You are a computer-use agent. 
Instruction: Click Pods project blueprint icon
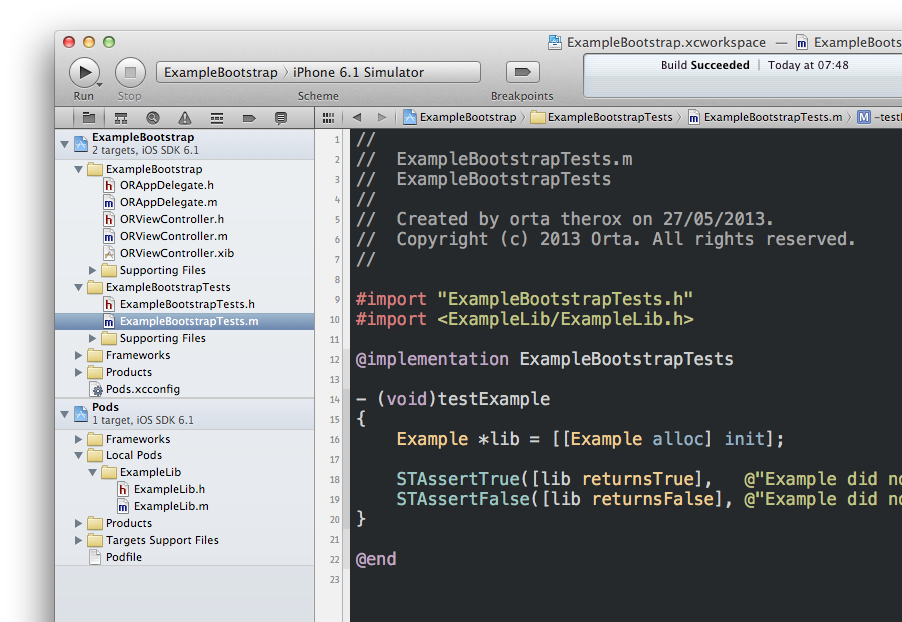tap(81, 414)
